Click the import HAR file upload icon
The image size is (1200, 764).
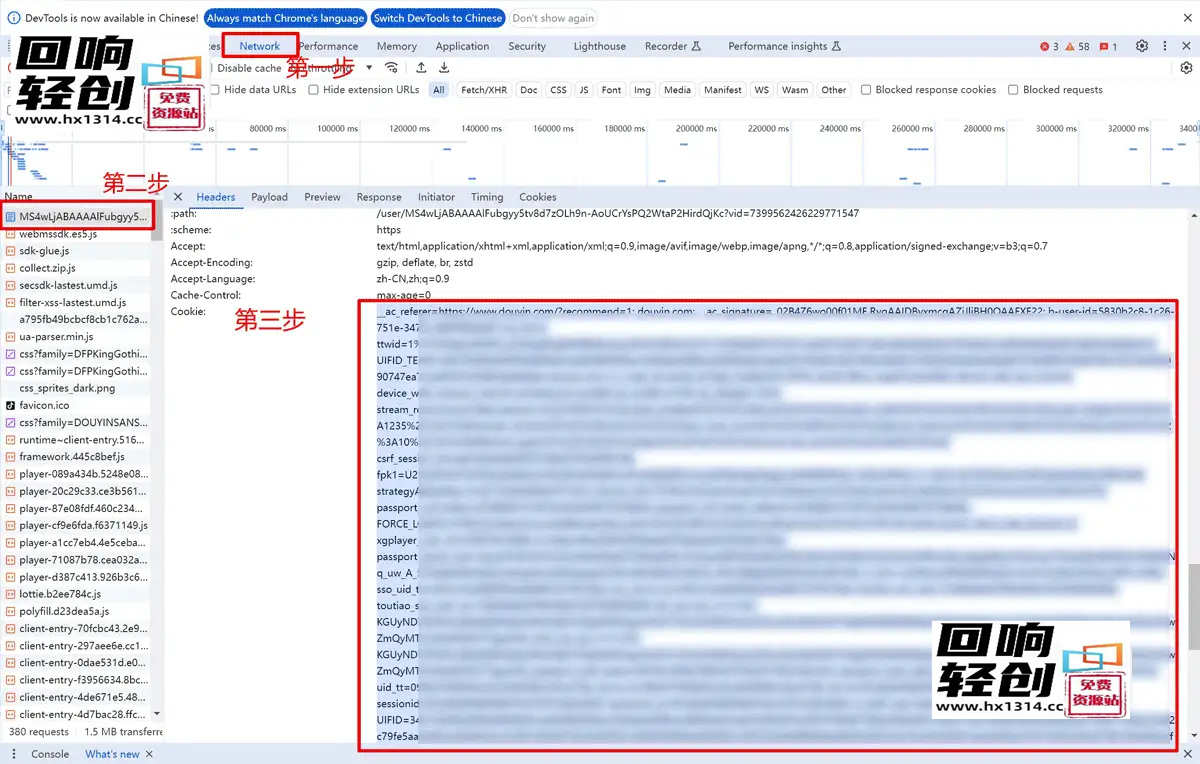pyautogui.click(x=421, y=68)
